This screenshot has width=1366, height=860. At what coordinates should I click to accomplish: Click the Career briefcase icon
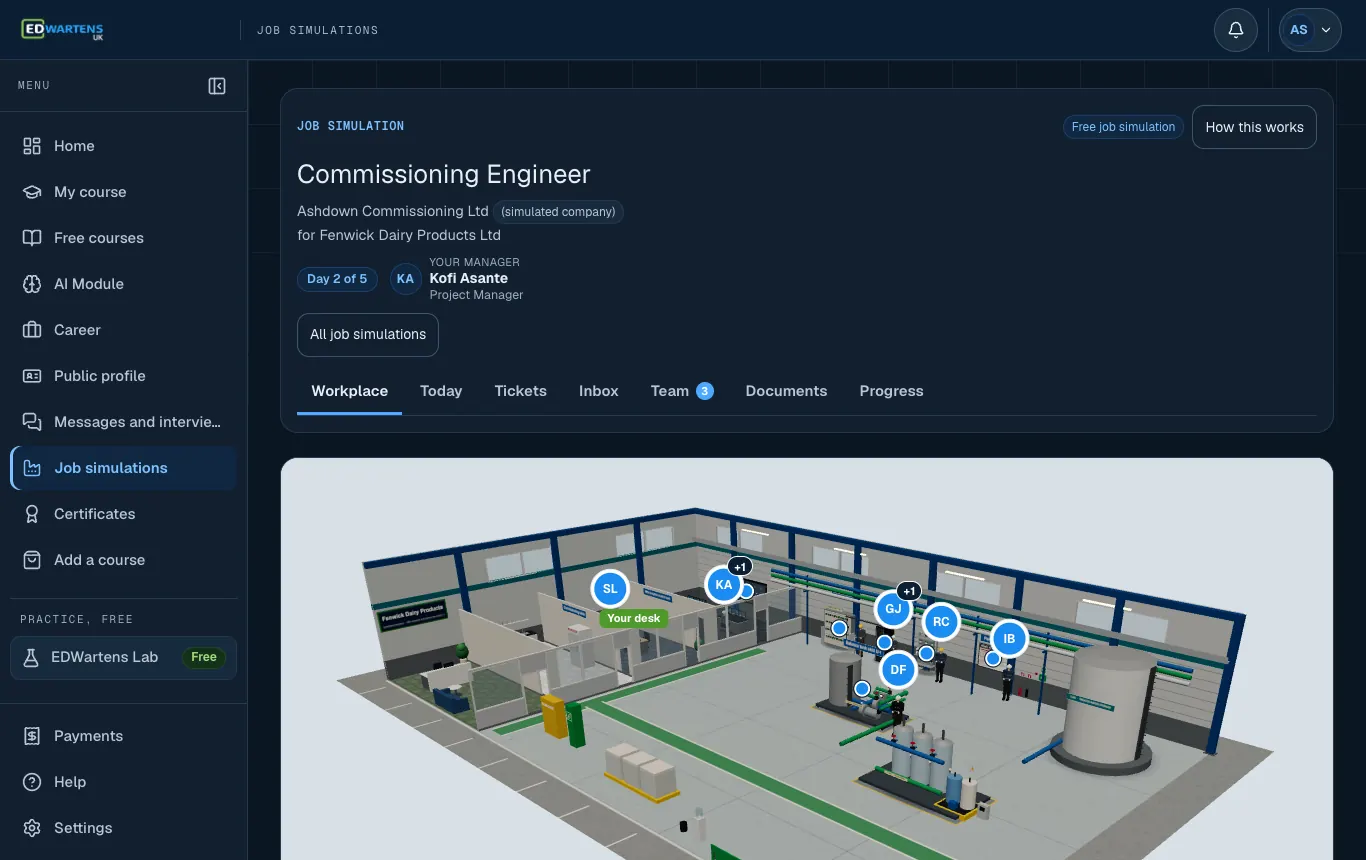[32, 330]
